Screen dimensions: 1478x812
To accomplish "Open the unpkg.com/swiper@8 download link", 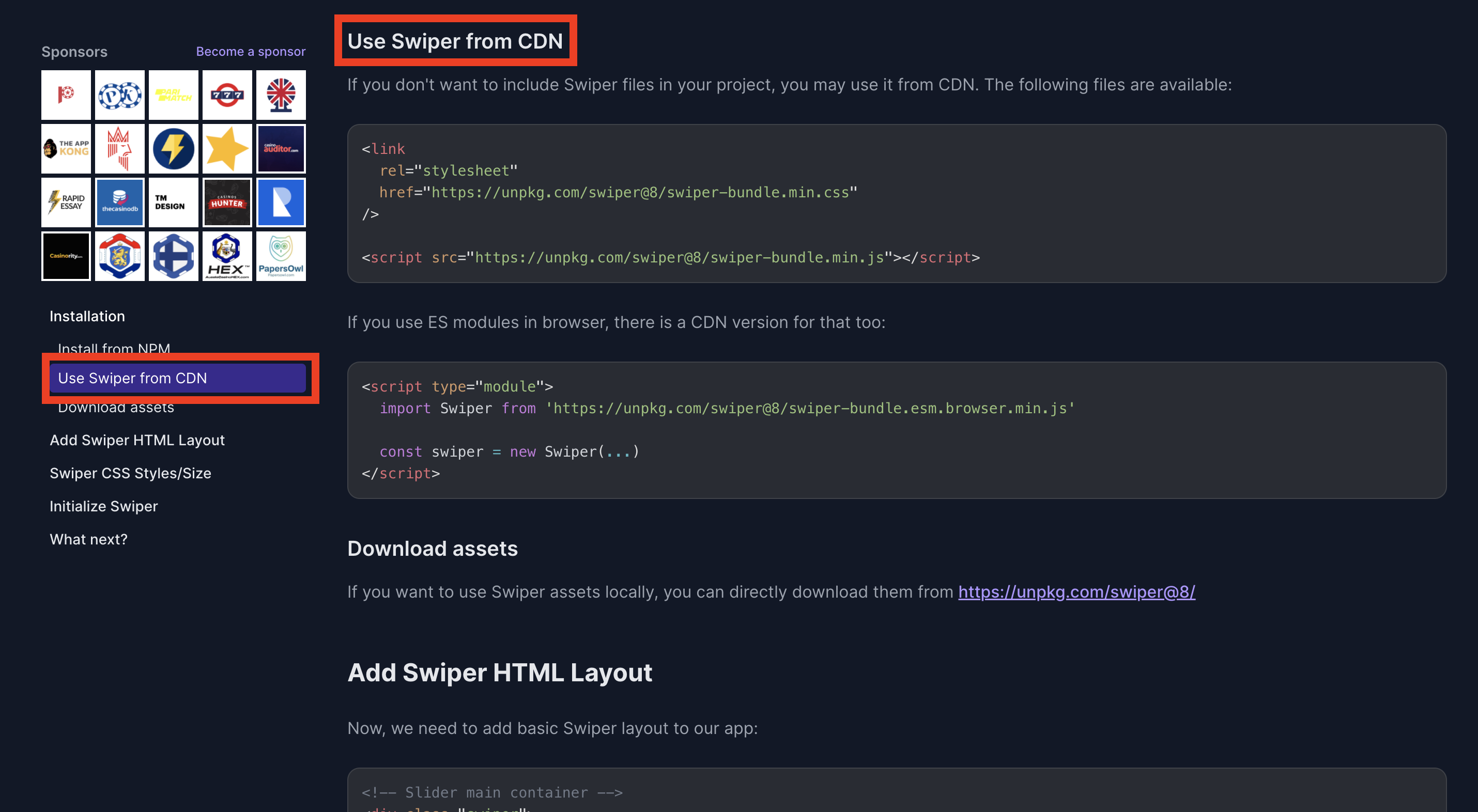I will point(1076,592).
